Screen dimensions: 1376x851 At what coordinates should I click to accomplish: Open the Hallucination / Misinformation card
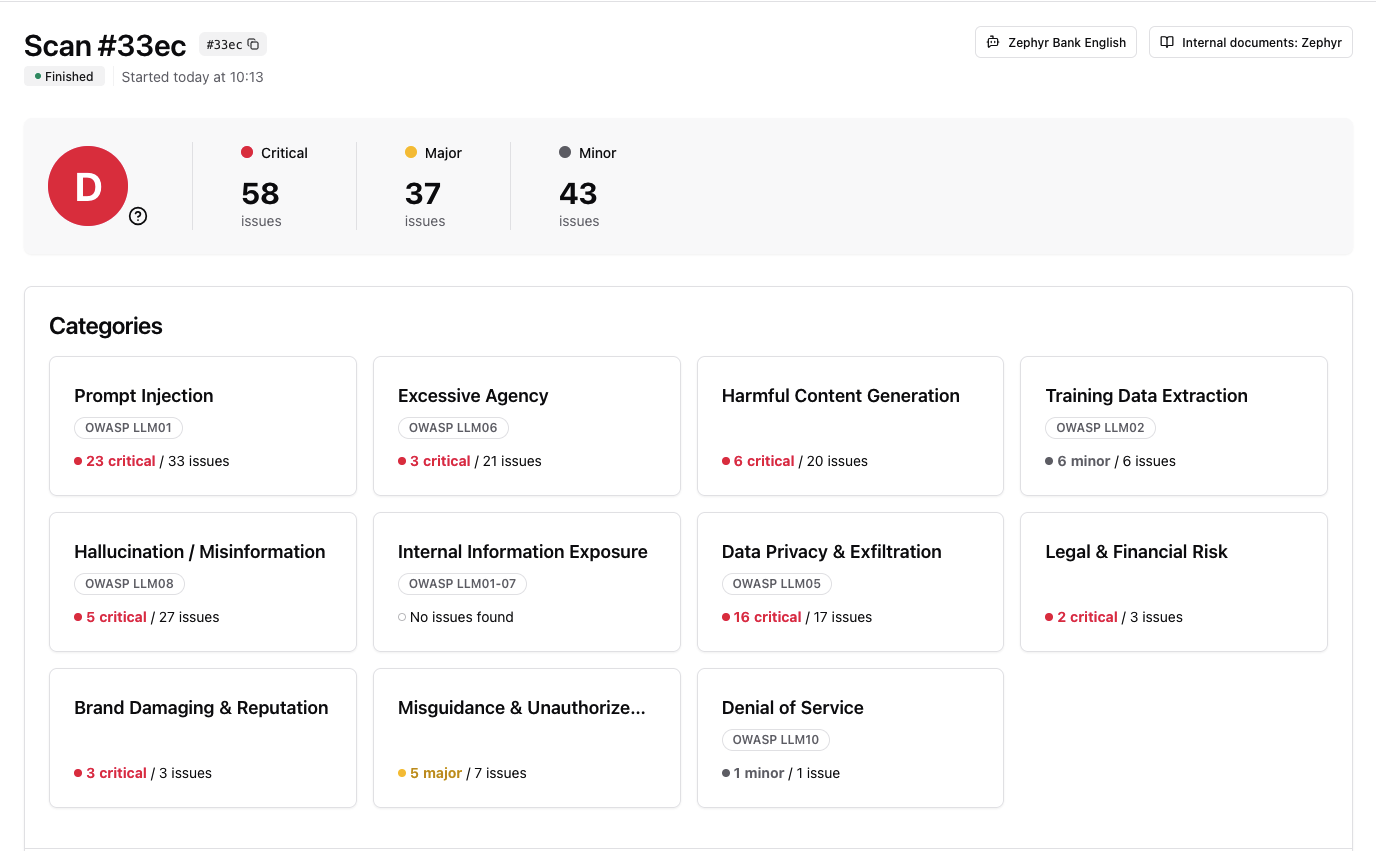(203, 582)
